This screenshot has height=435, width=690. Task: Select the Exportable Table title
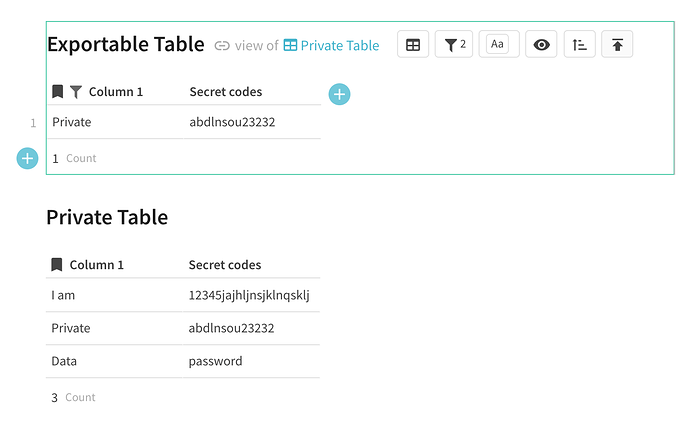coord(126,44)
